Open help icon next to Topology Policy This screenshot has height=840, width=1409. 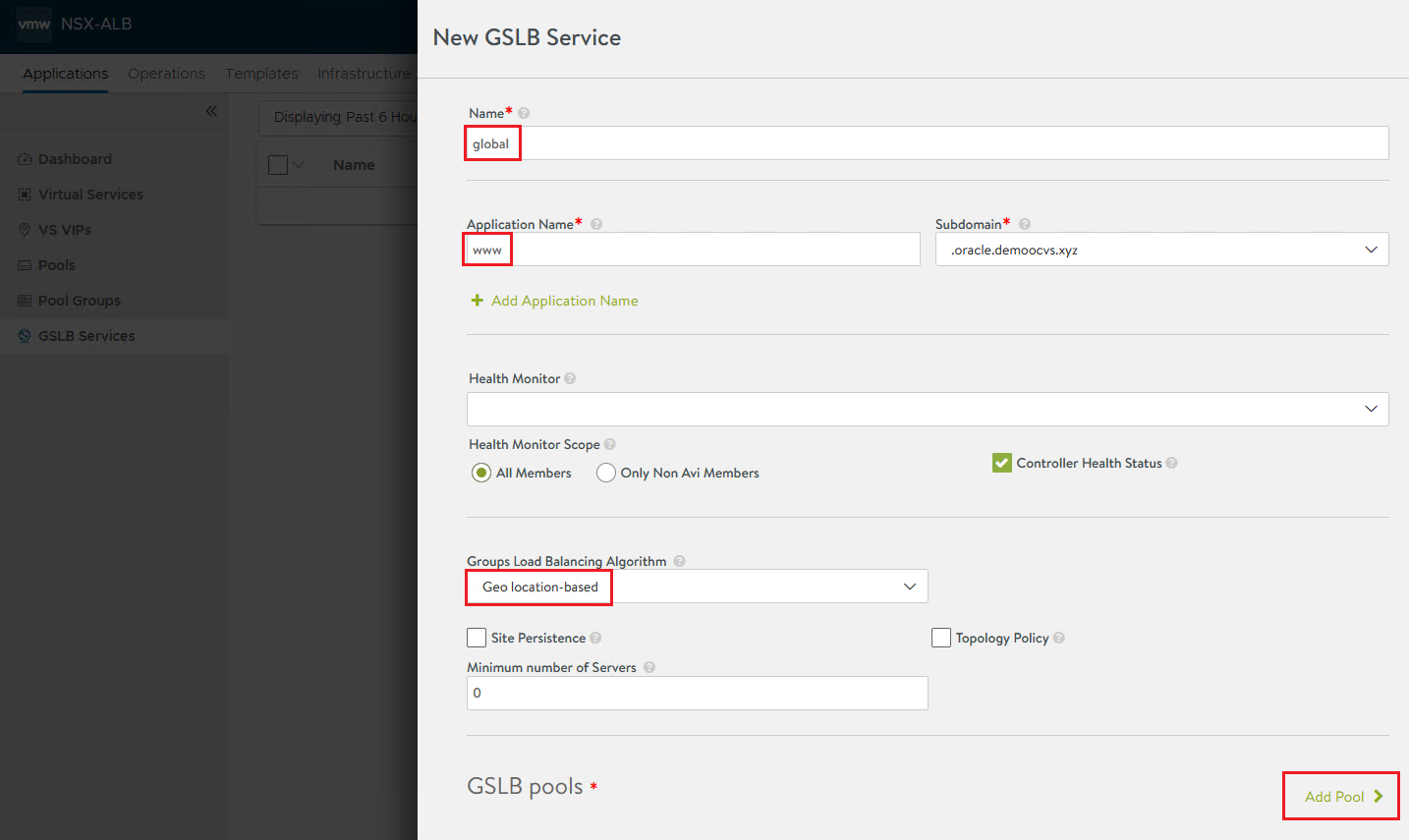click(x=1059, y=638)
